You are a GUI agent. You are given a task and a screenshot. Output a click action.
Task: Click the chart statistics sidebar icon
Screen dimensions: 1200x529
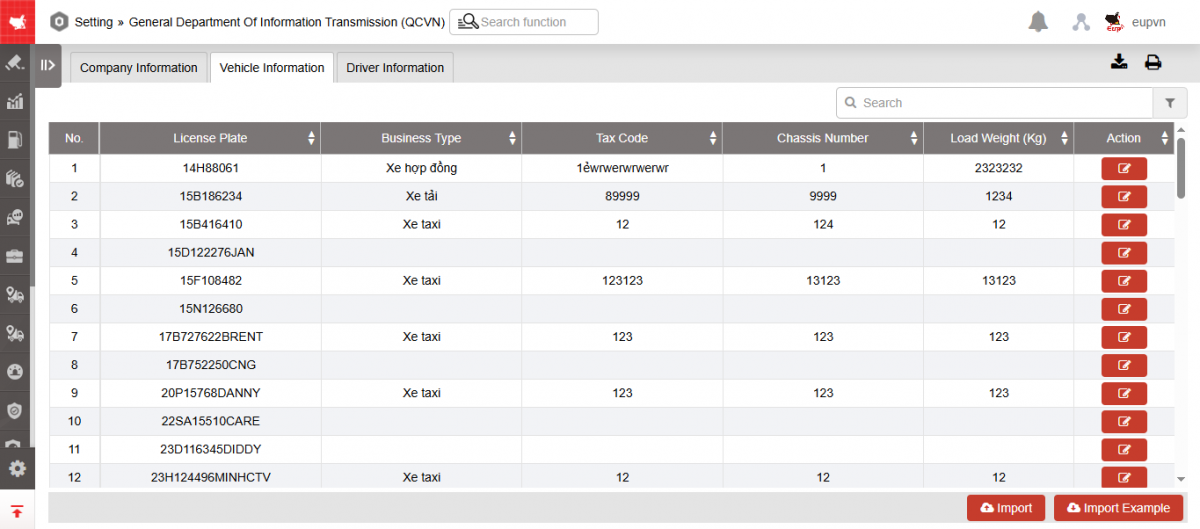tap(15, 101)
